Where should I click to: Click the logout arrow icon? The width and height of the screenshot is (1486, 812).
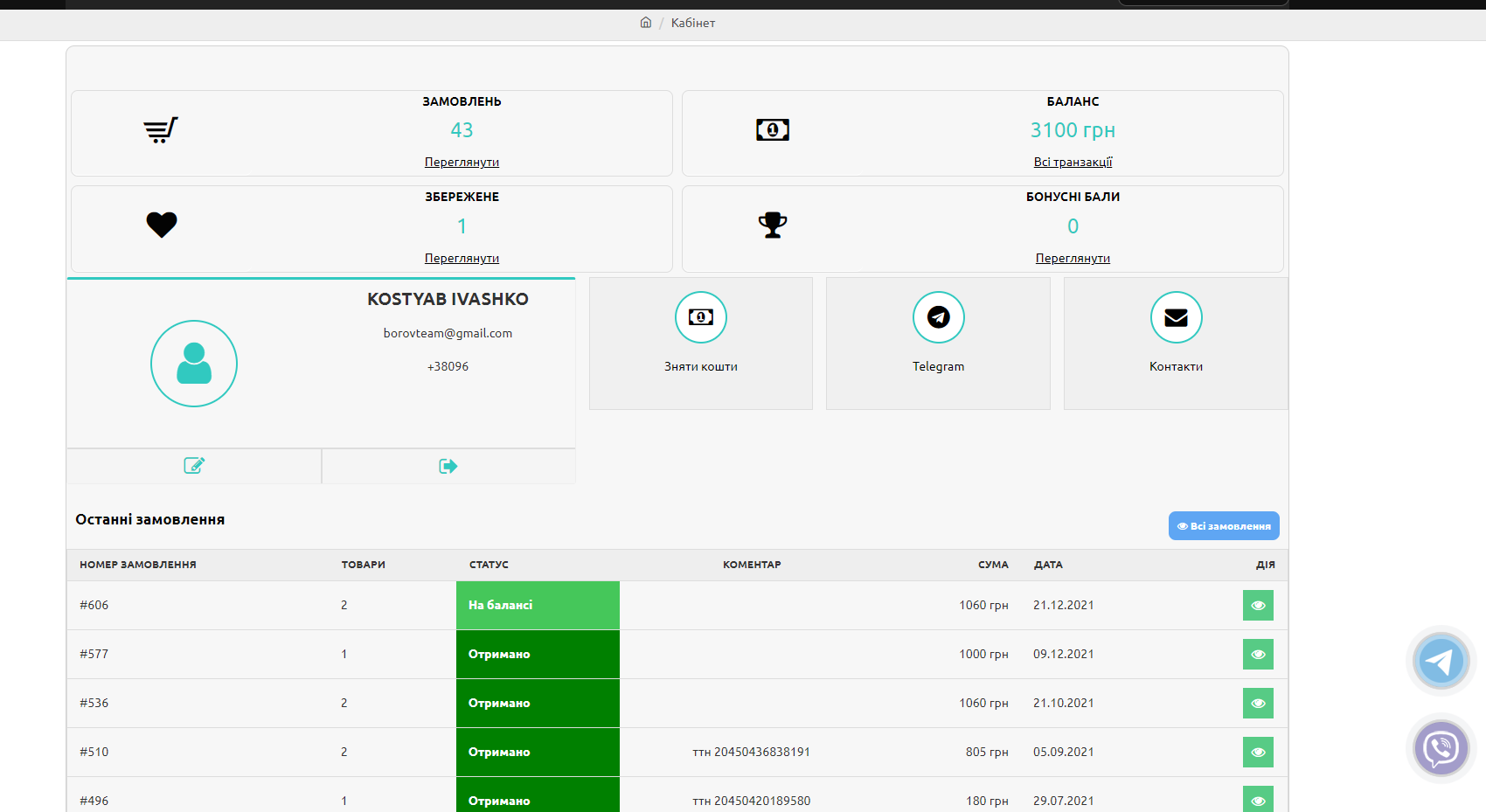coord(448,466)
